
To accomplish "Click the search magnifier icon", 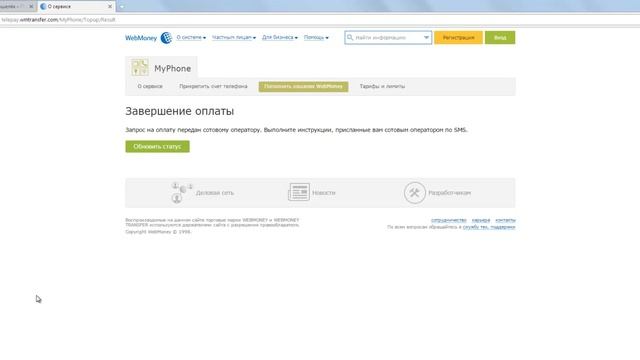I will pyautogui.click(x=350, y=37).
